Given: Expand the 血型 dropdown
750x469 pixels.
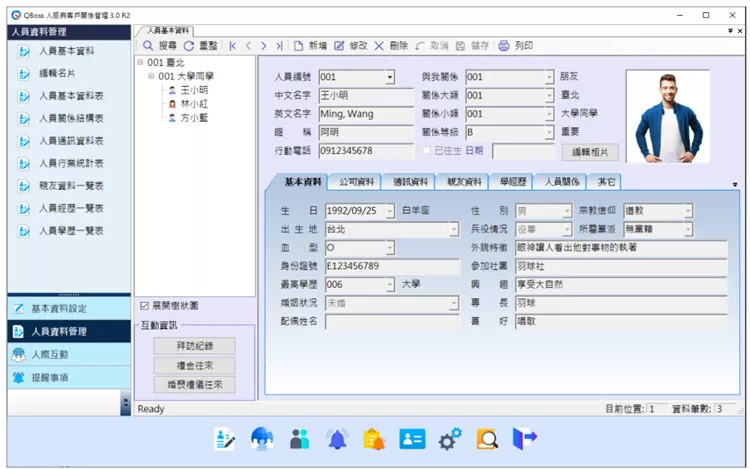Looking at the screenshot, I should [x=453, y=248].
